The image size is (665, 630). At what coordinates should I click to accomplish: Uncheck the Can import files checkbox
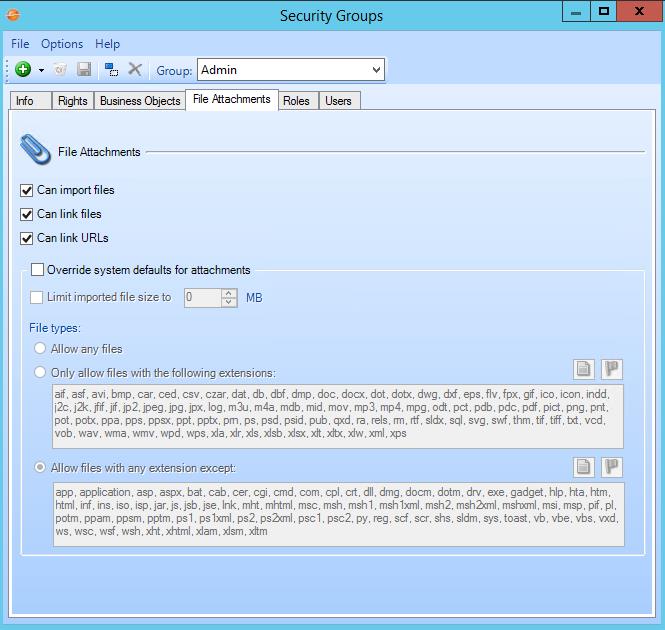click(27, 190)
